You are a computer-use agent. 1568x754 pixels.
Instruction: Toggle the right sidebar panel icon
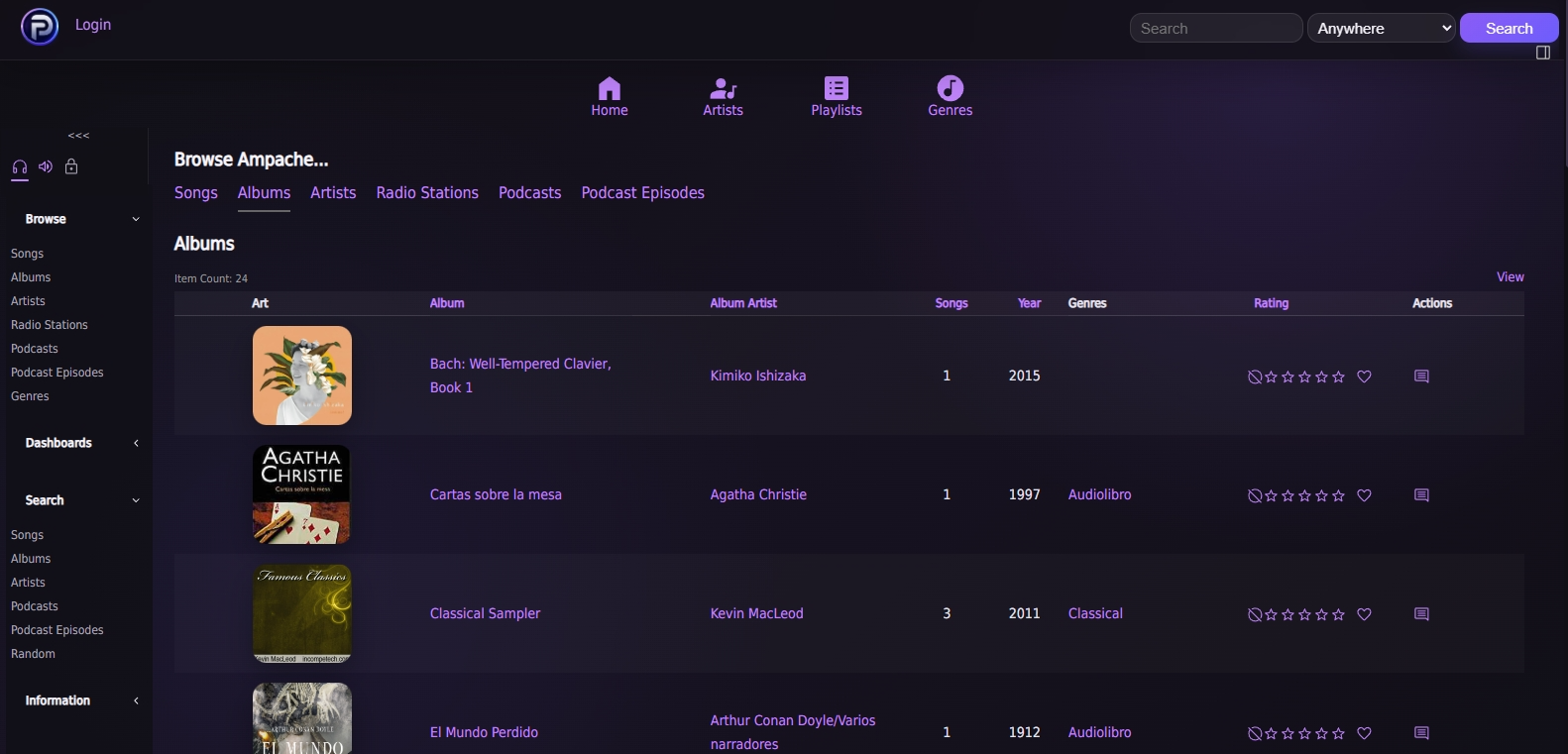[1543, 53]
